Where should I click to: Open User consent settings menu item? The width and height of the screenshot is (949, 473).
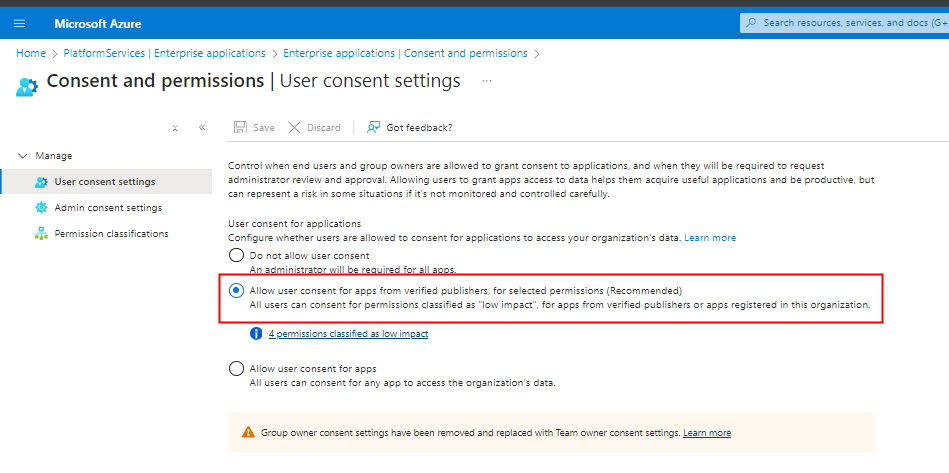pos(105,182)
